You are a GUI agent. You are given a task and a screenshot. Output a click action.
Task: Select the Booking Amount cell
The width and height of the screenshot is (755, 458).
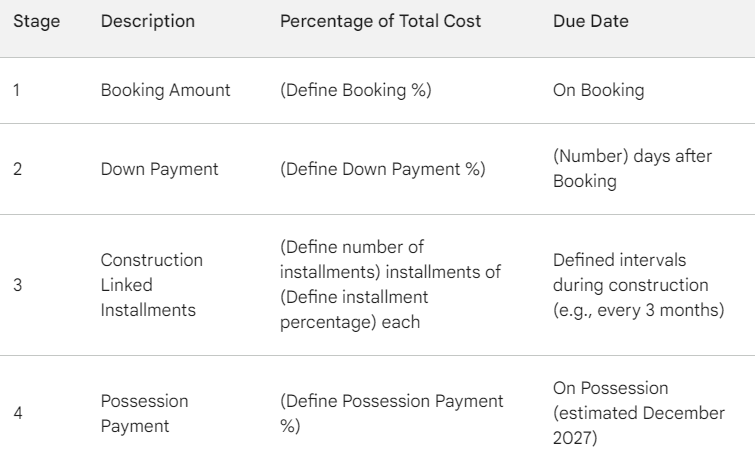tap(166, 90)
